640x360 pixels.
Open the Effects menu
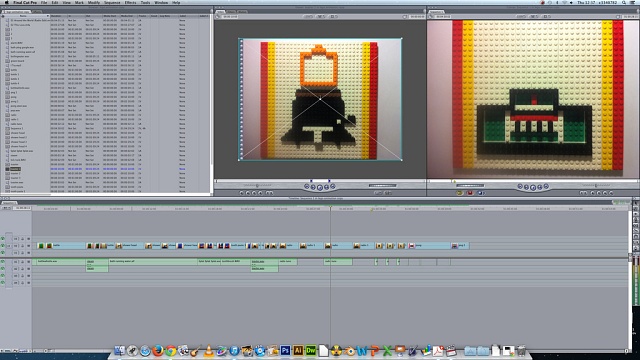pos(131,2)
